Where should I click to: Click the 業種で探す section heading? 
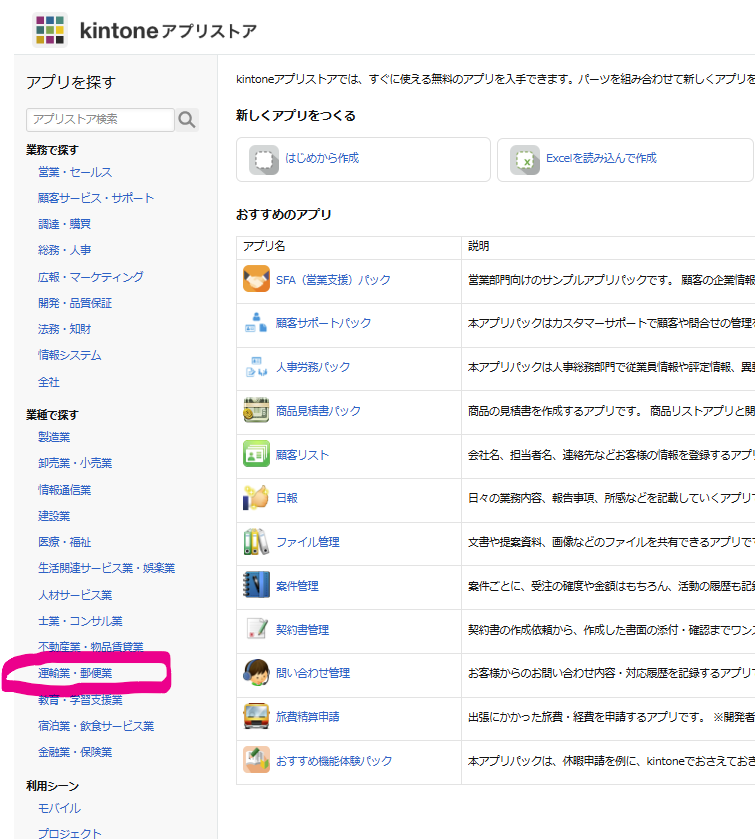[x=52, y=415]
